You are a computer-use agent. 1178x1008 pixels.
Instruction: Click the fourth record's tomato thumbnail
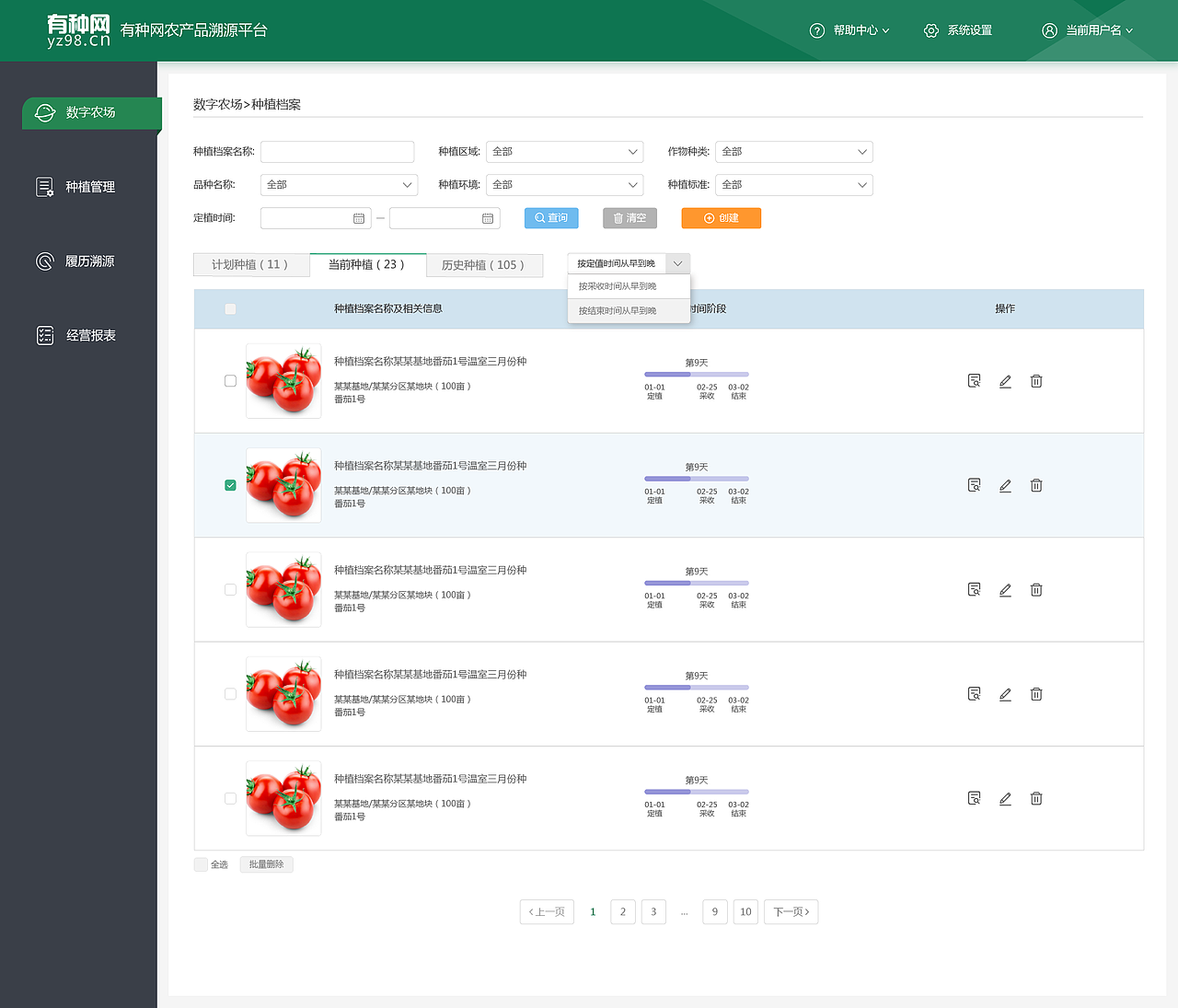pyautogui.click(x=283, y=694)
